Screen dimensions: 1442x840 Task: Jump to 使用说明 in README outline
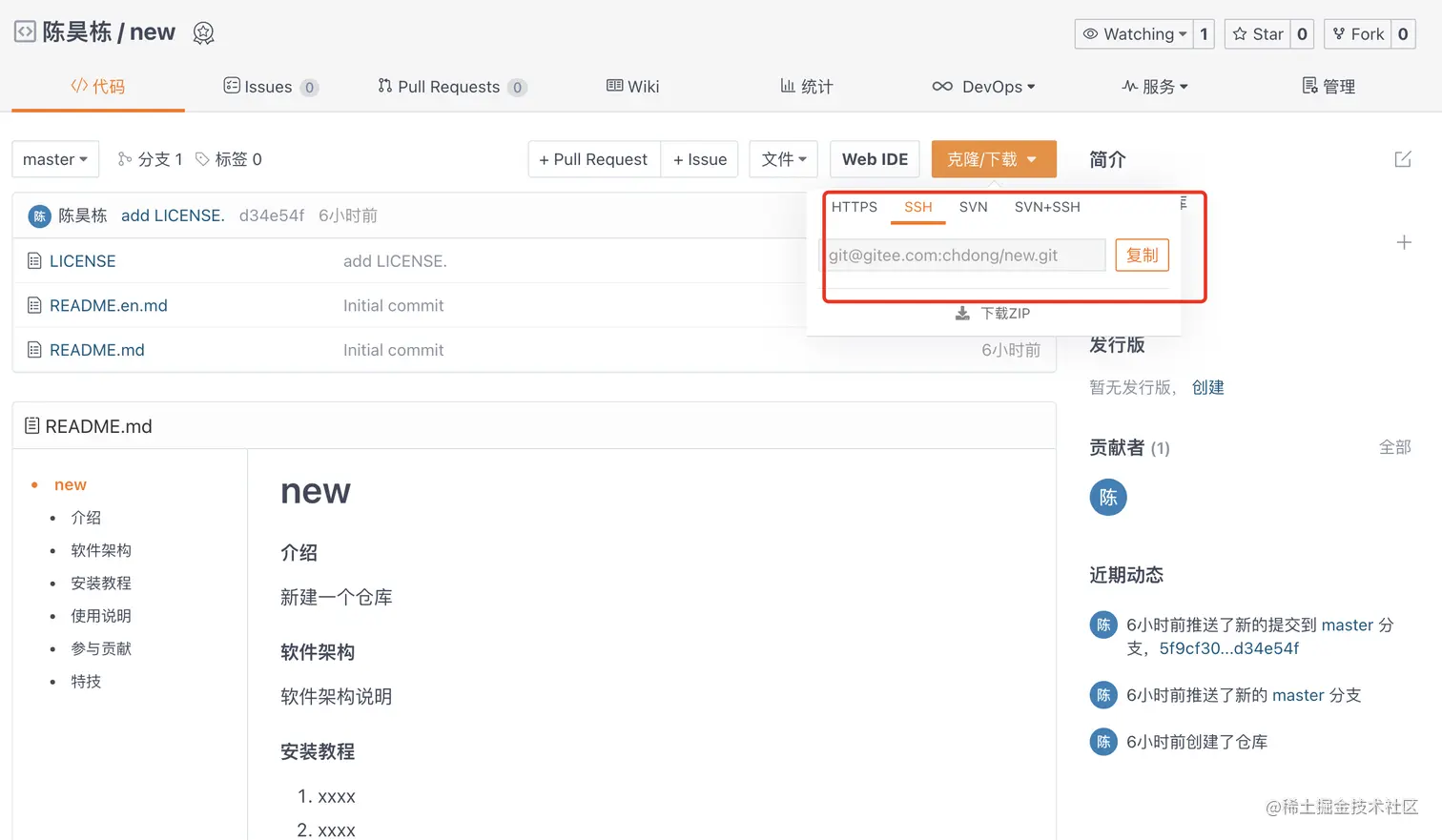pos(101,616)
